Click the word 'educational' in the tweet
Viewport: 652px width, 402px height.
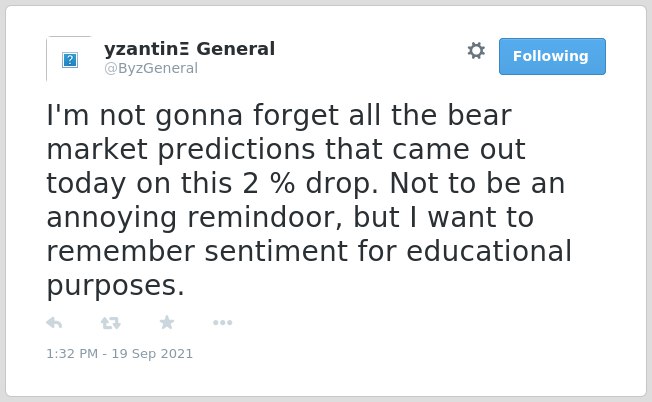pyautogui.click(x=489, y=251)
